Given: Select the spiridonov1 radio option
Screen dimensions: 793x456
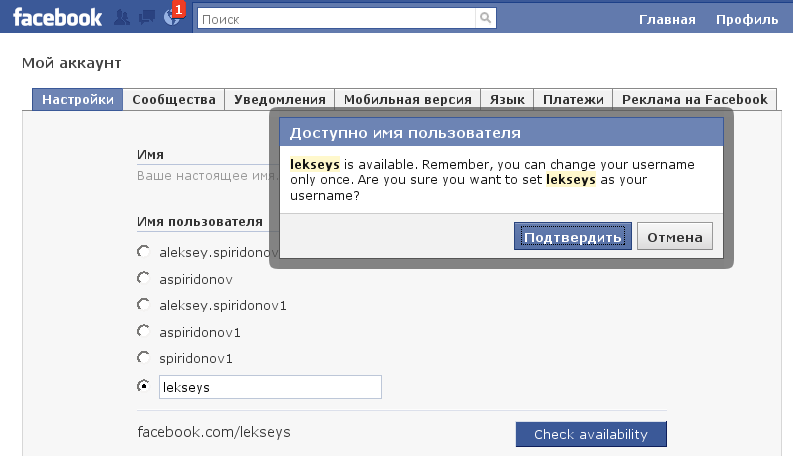Looking at the screenshot, I should [144, 357].
